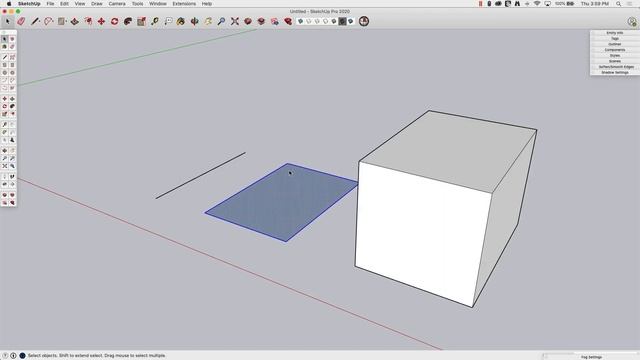Open the Extensions menu
This screenshot has width=640, height=360.
point(184,4)
